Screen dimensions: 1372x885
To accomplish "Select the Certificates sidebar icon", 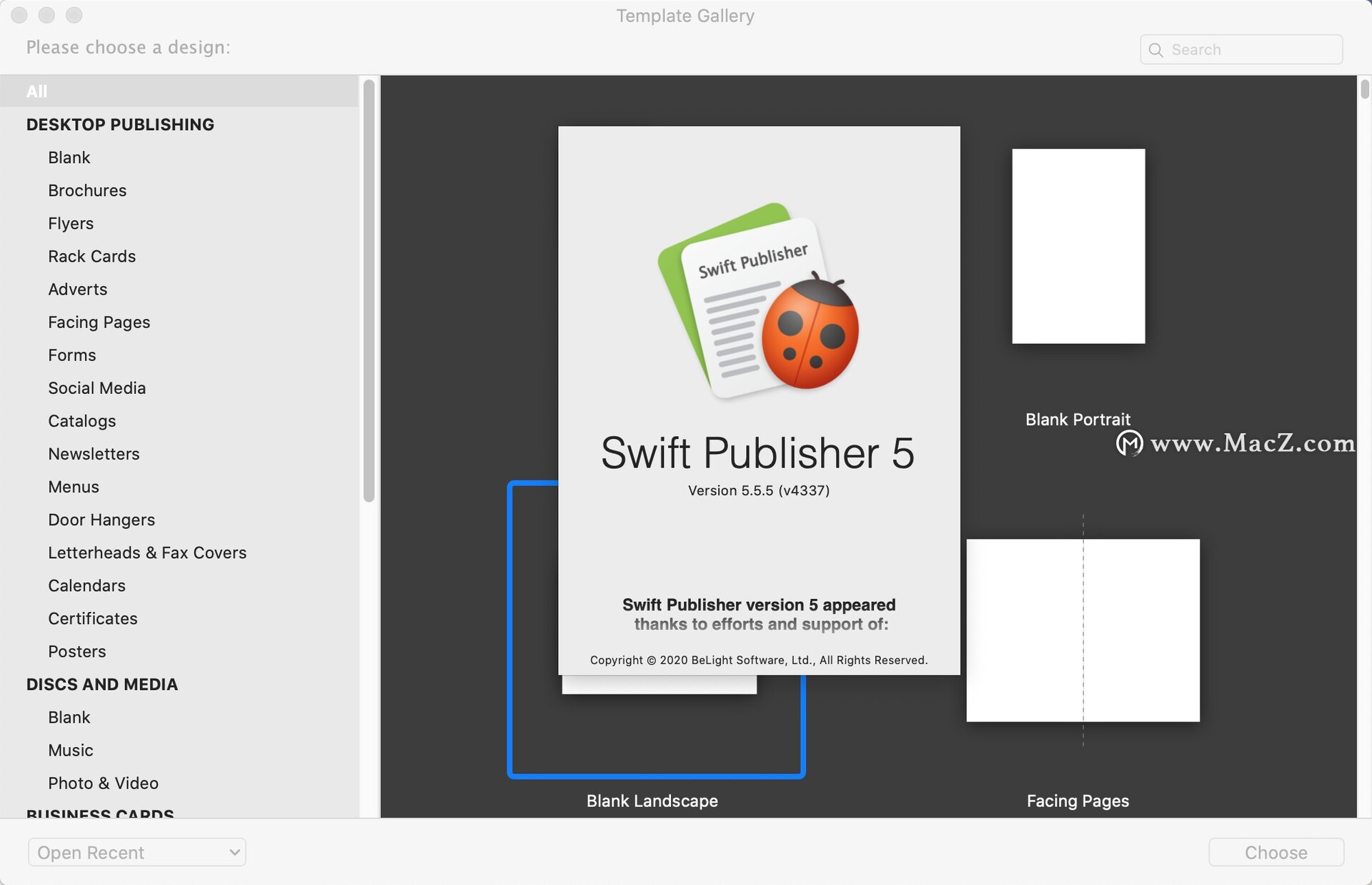I will click(x=92, y=618).
